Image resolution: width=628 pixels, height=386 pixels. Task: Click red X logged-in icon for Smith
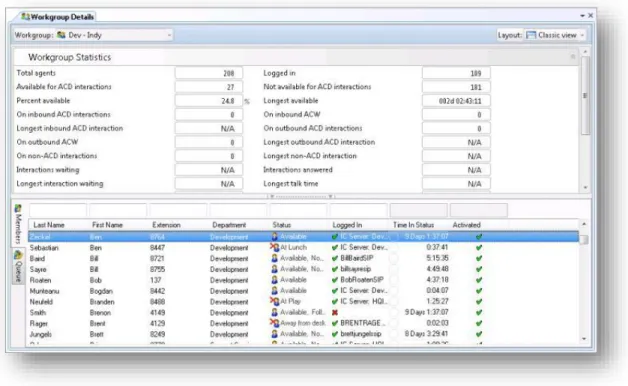tap(335, 312)
